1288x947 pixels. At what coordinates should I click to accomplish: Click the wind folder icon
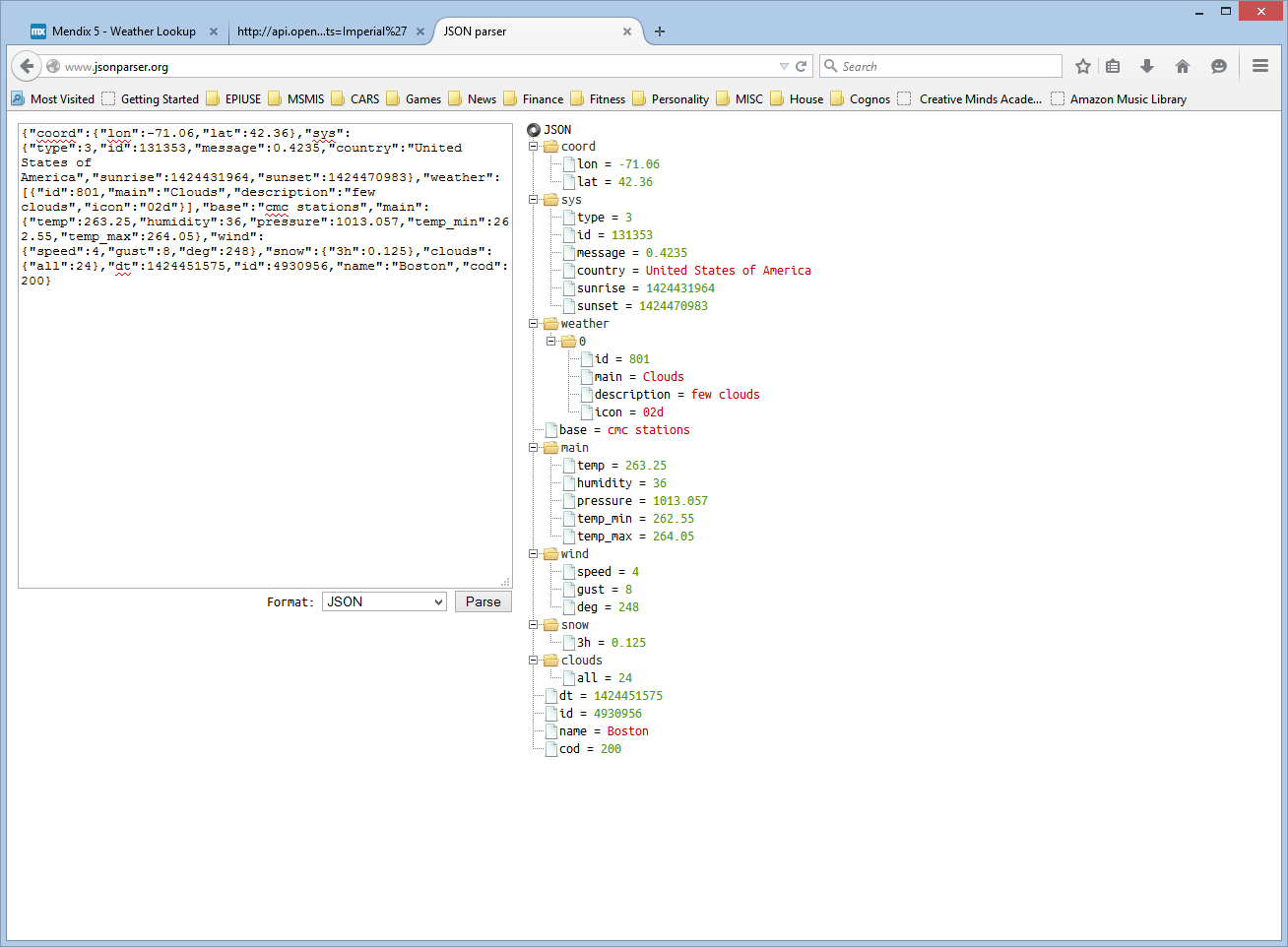pos(551,554)
